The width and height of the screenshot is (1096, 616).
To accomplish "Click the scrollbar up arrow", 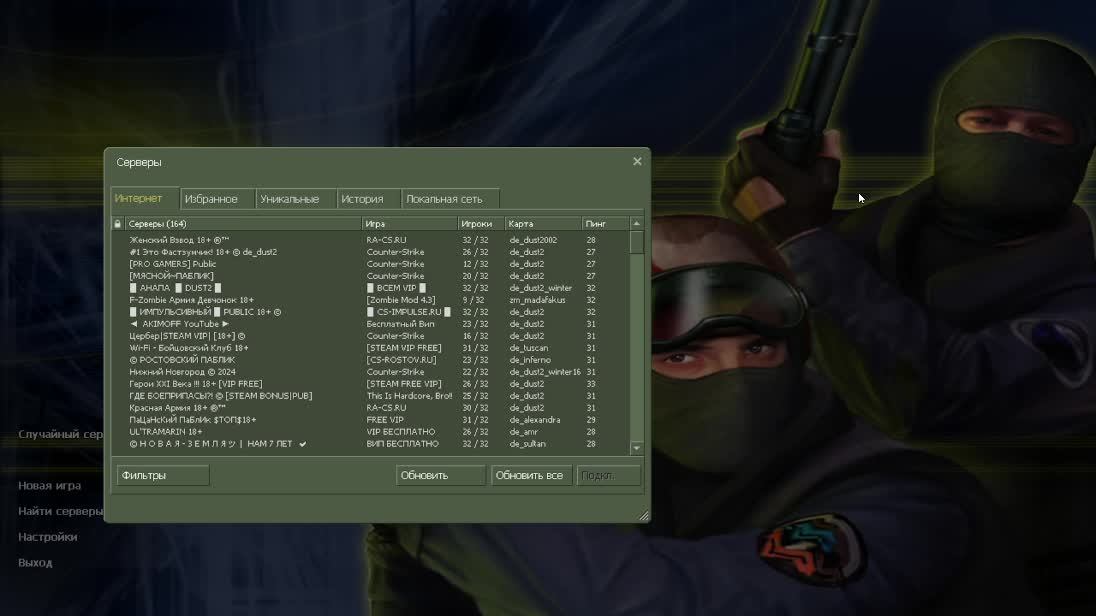I will 636,224.
